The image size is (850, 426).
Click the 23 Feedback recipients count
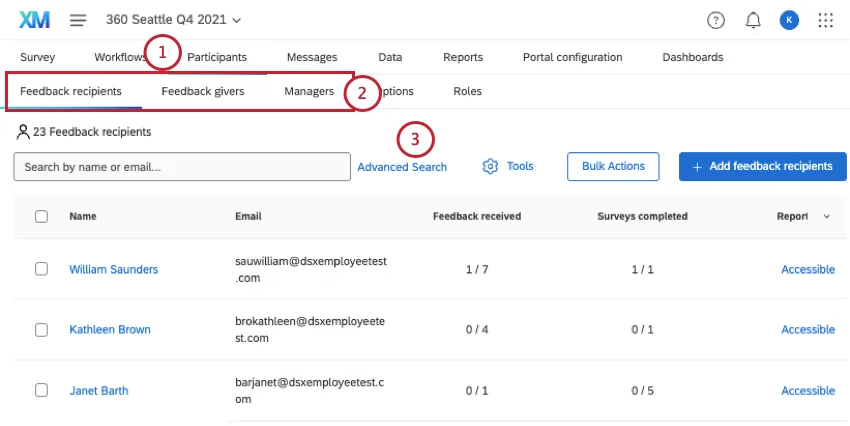pos(84,132)
